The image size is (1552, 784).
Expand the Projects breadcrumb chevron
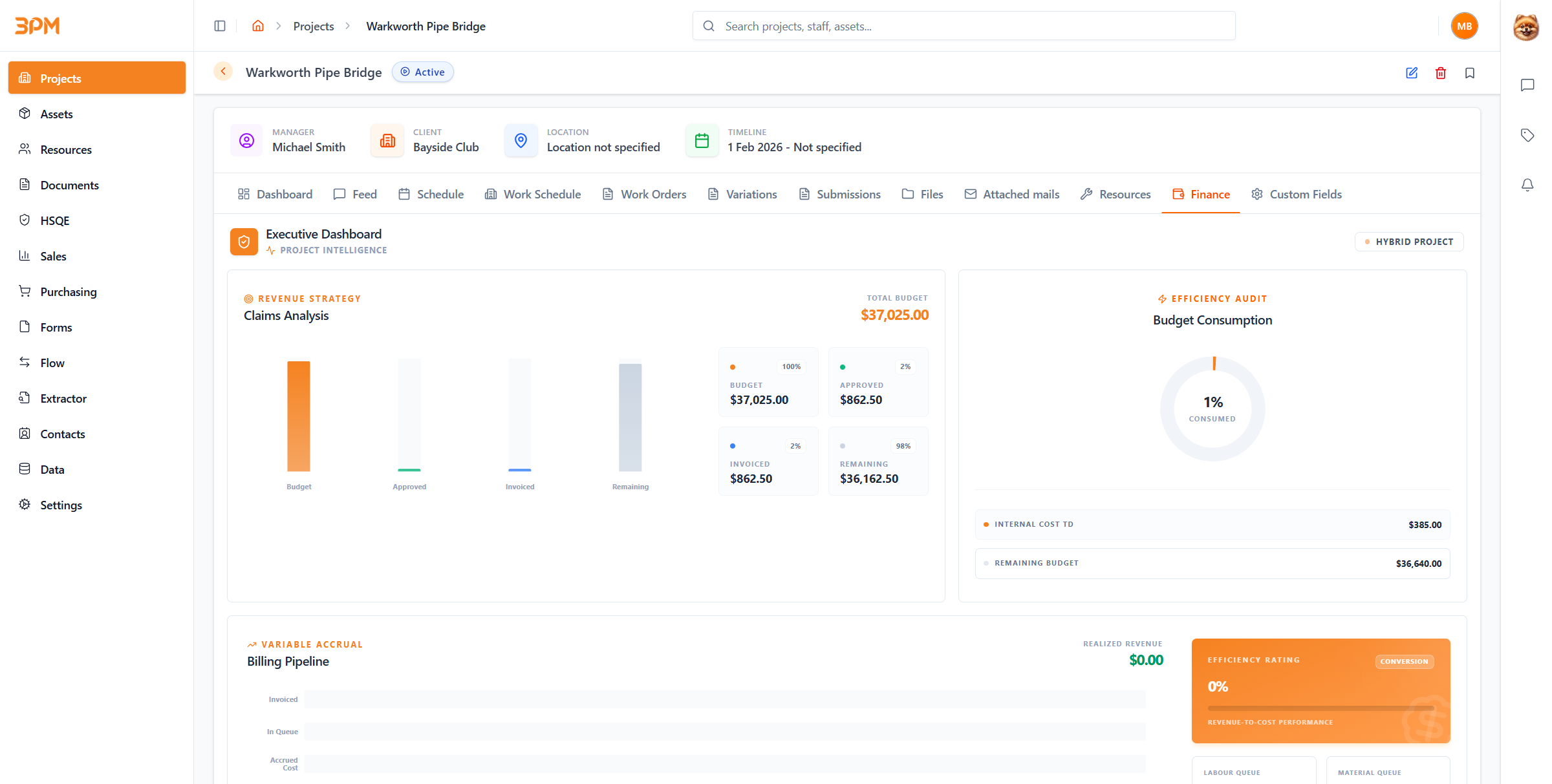pos(347,26)
